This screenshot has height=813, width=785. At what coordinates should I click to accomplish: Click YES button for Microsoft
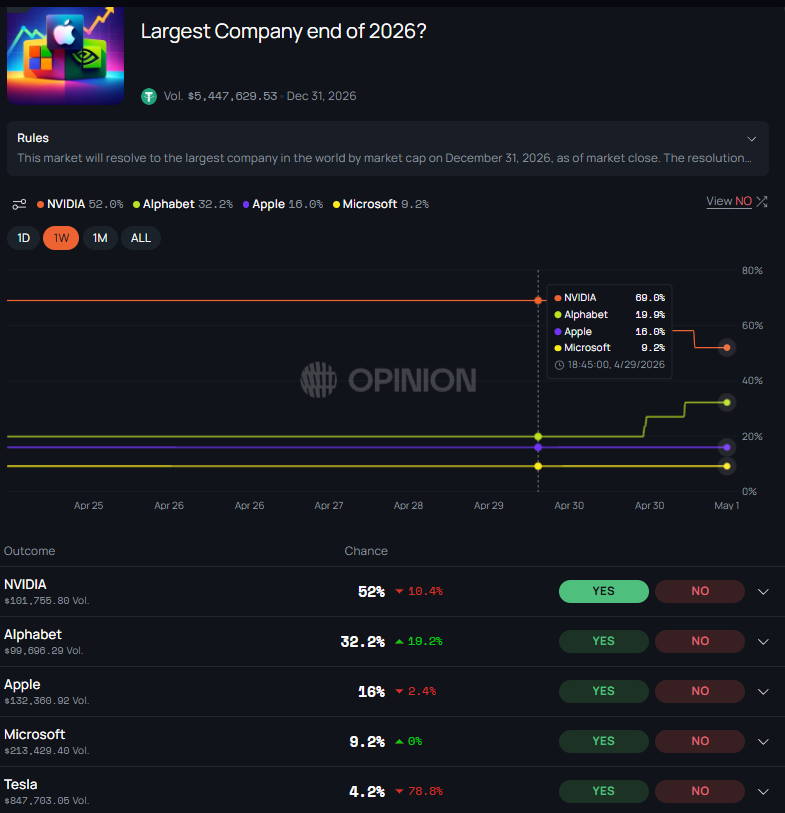pos(604,741)
